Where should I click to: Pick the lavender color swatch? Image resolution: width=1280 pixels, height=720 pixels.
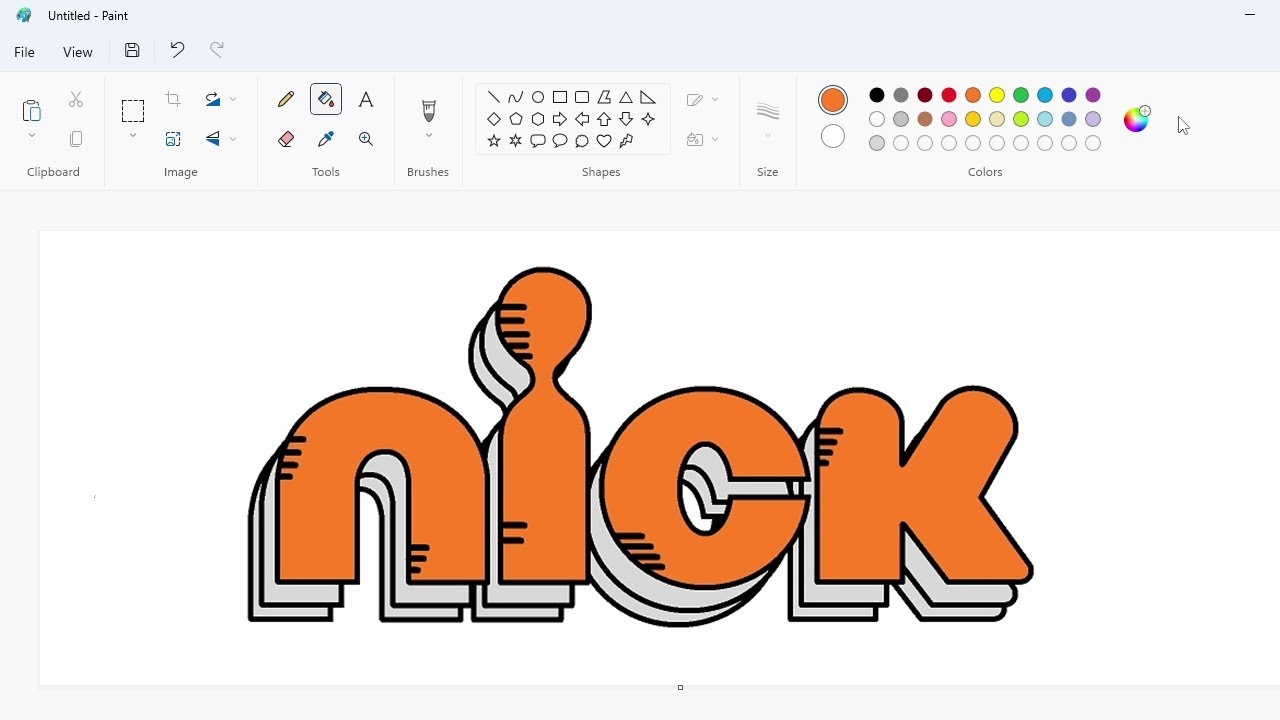1093,119
